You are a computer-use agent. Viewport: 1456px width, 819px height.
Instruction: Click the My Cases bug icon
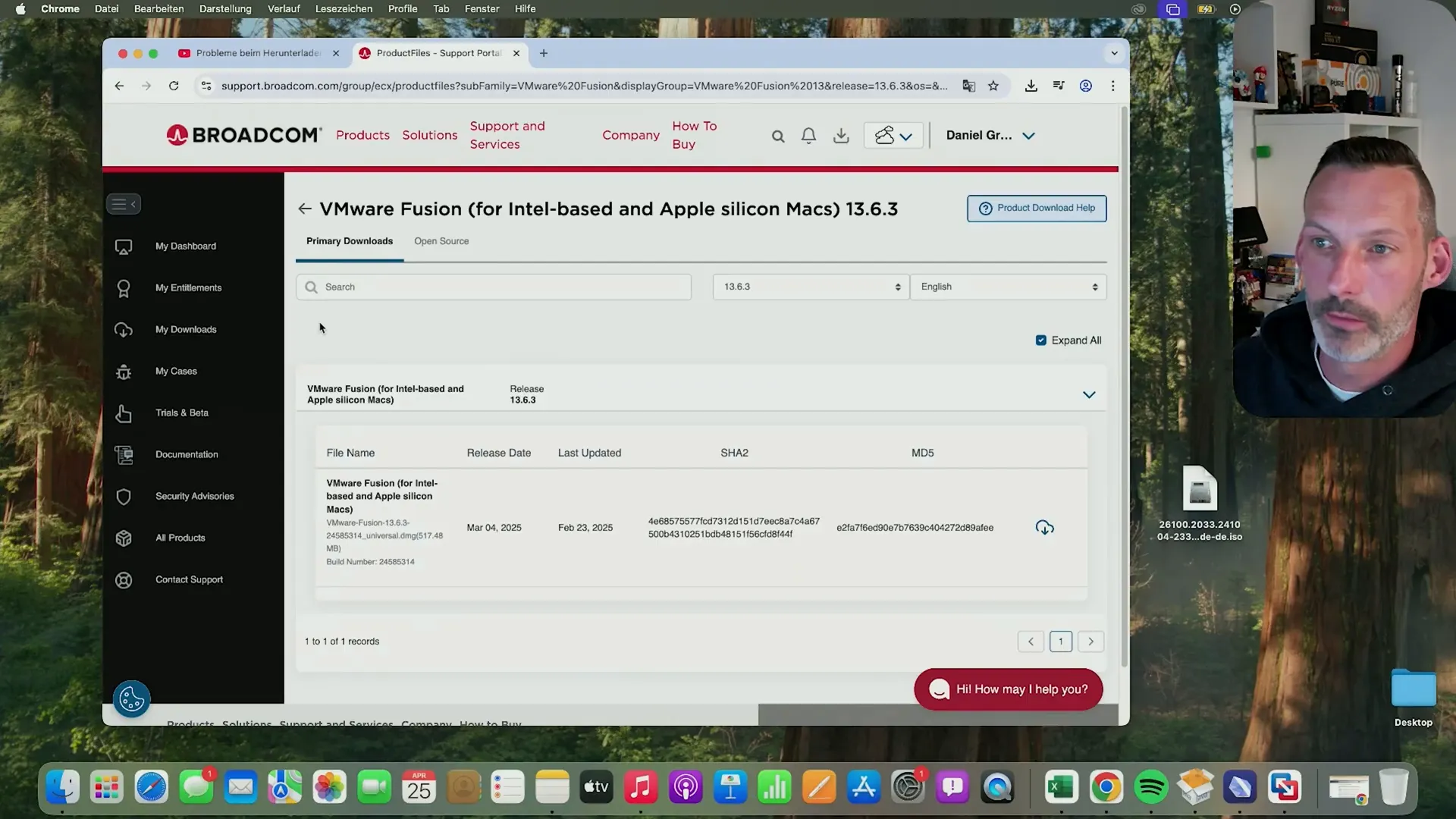[x=124, y=372]
